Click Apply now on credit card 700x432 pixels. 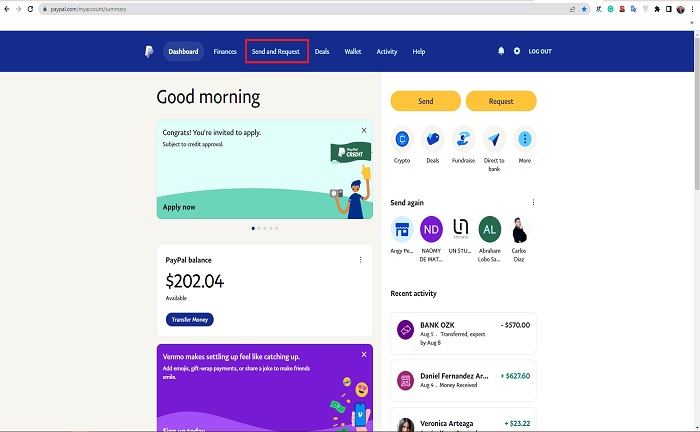(179, 207)
